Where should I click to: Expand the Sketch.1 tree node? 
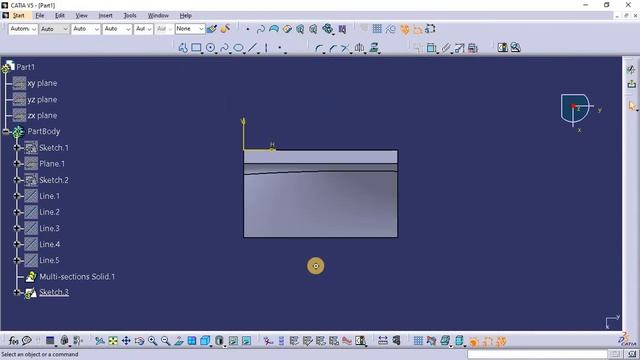click(17, 148)
